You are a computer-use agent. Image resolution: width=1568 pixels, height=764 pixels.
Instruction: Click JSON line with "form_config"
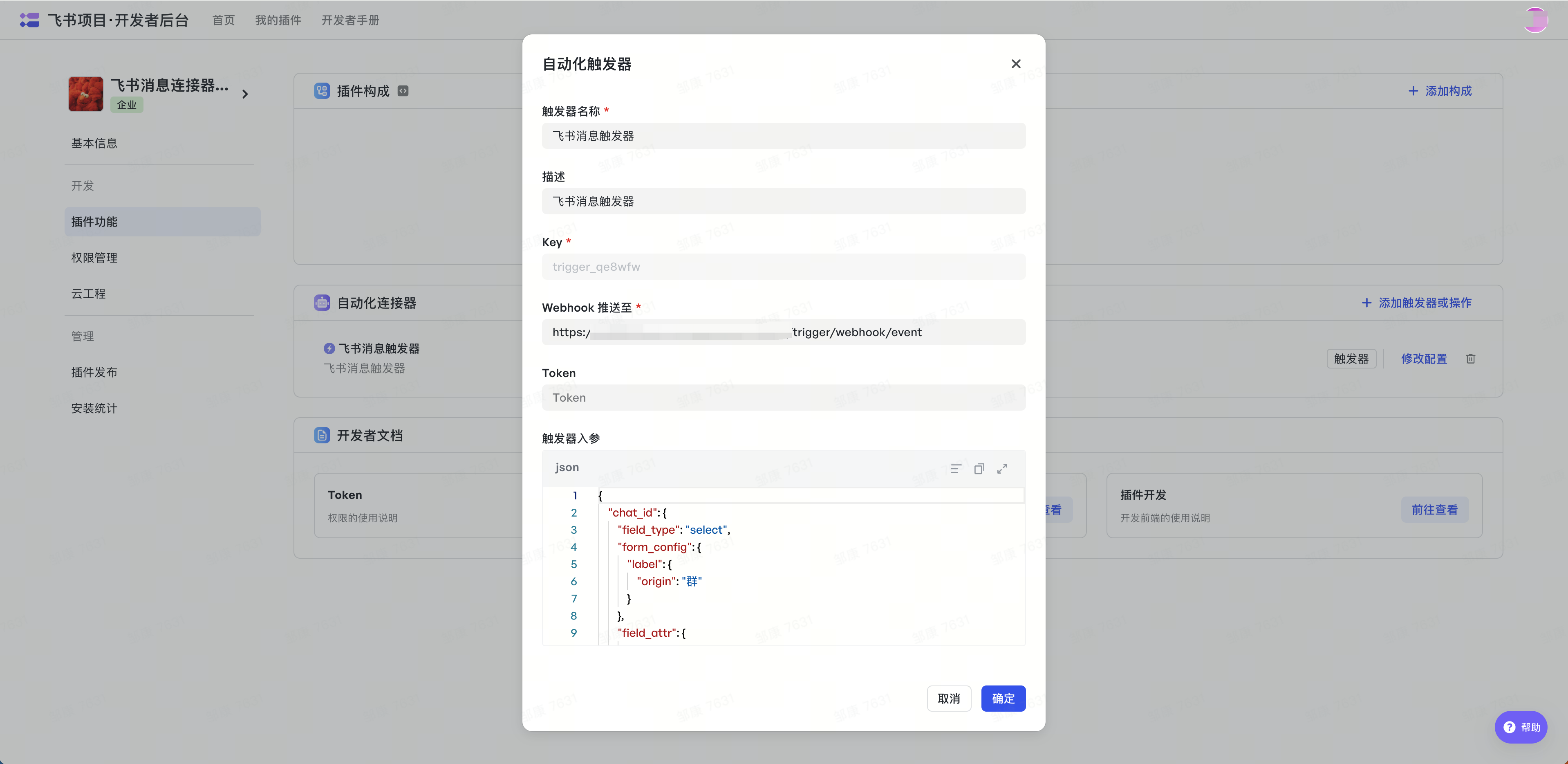pyautogui.click(x=659, y=547)
